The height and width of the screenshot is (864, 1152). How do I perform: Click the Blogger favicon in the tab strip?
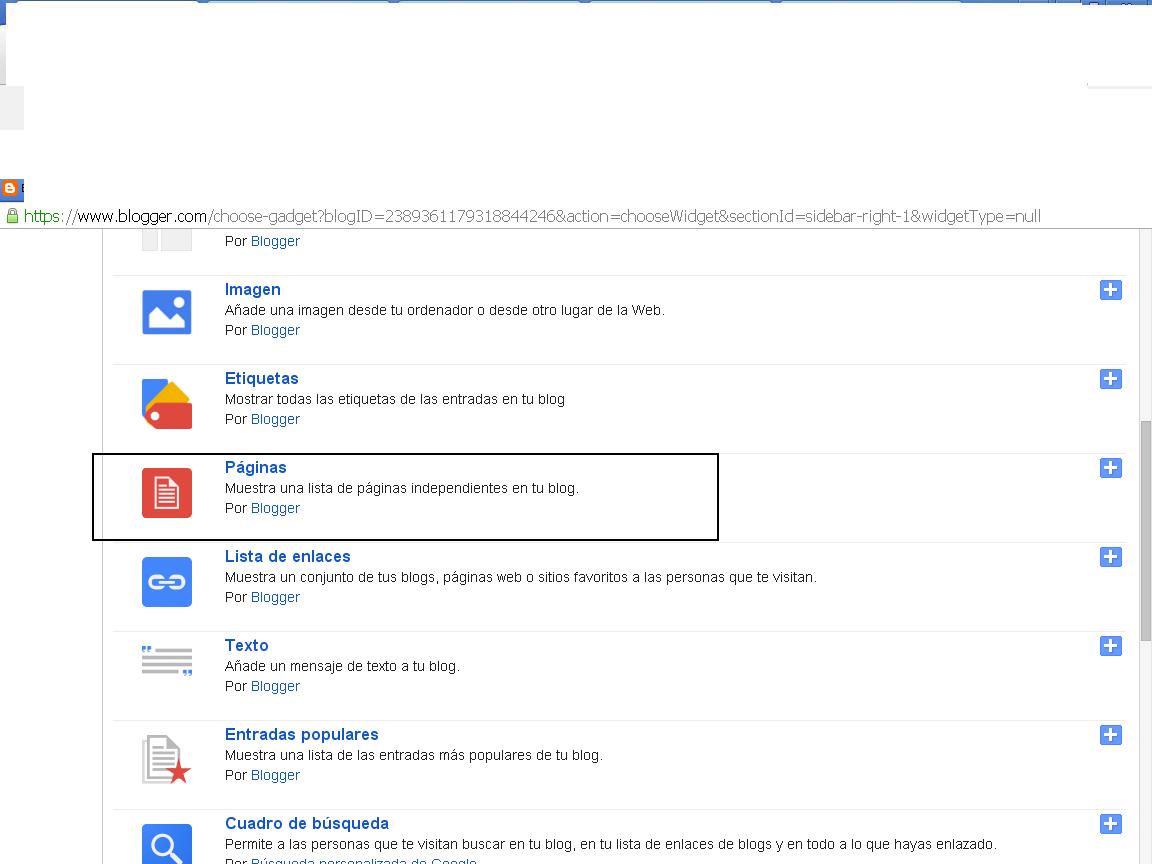tap(10, 188)
